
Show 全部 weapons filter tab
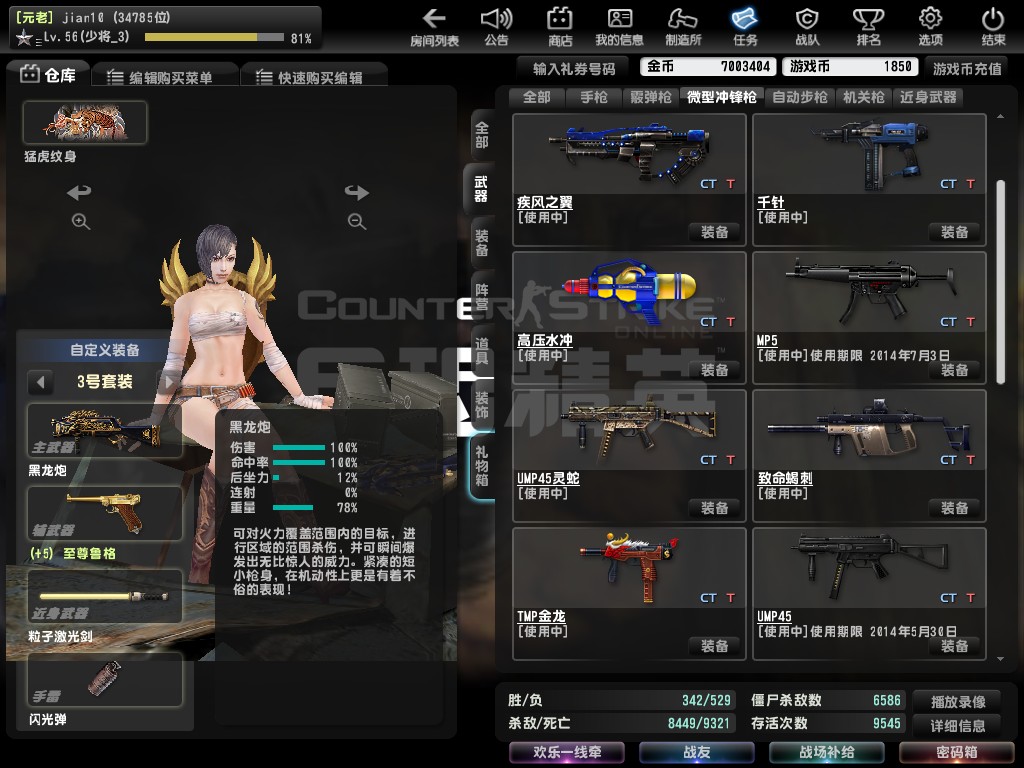click(537, 97)
